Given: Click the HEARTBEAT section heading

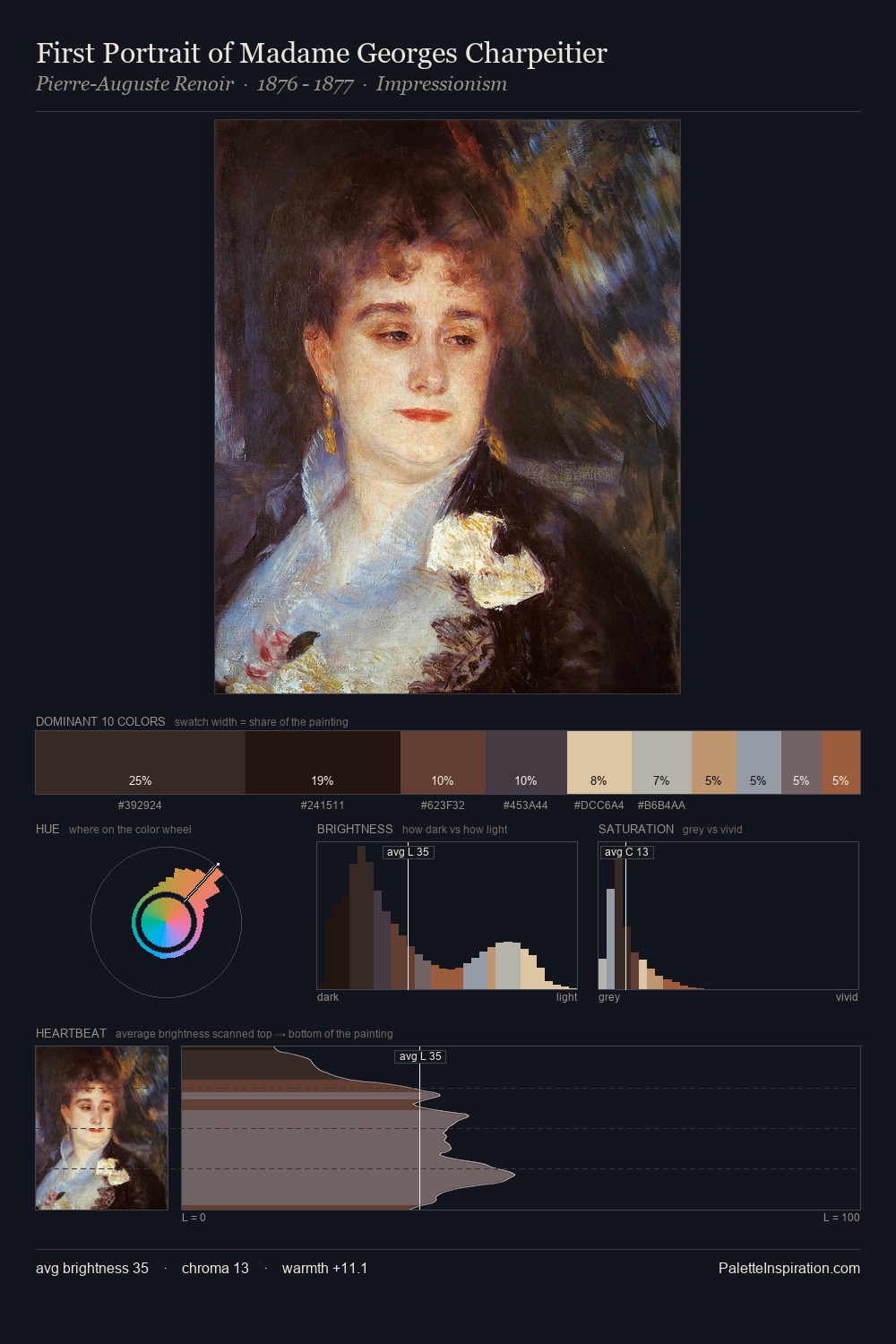Looking at the screenshot, I should tap(71, 1033).
